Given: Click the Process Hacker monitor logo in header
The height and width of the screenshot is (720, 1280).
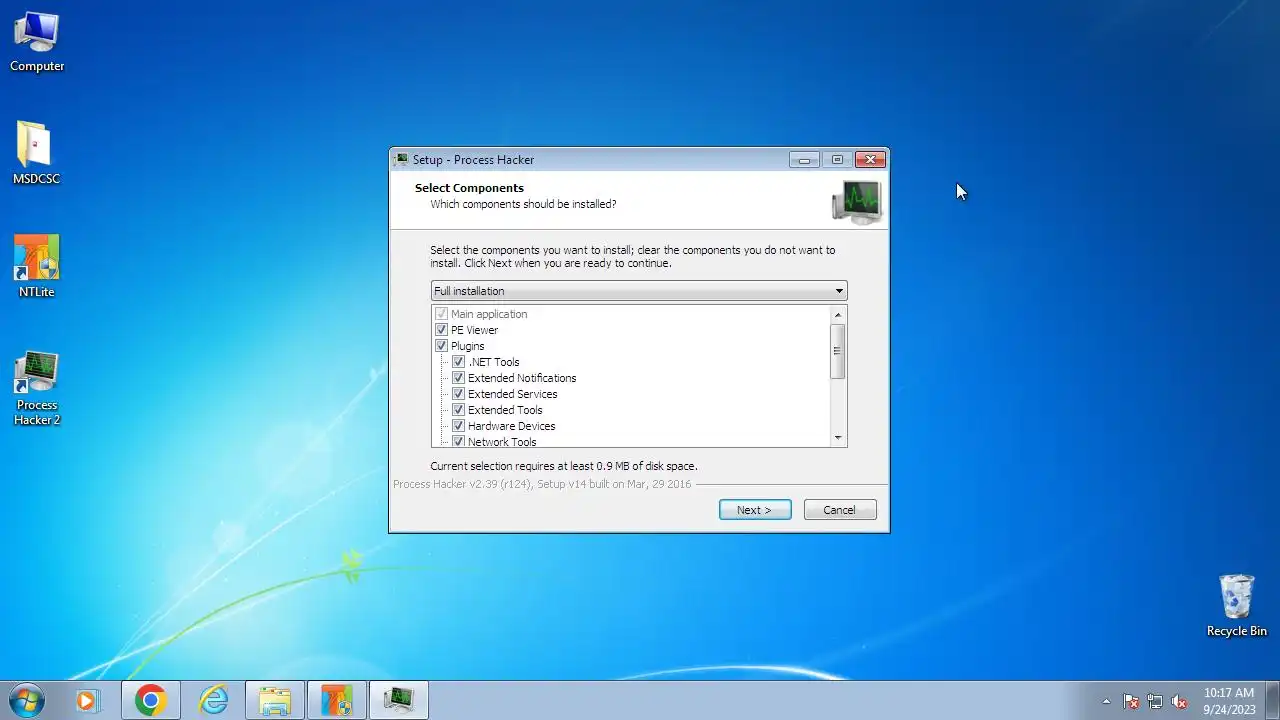Looking at the screenshot, I should 857,202.
